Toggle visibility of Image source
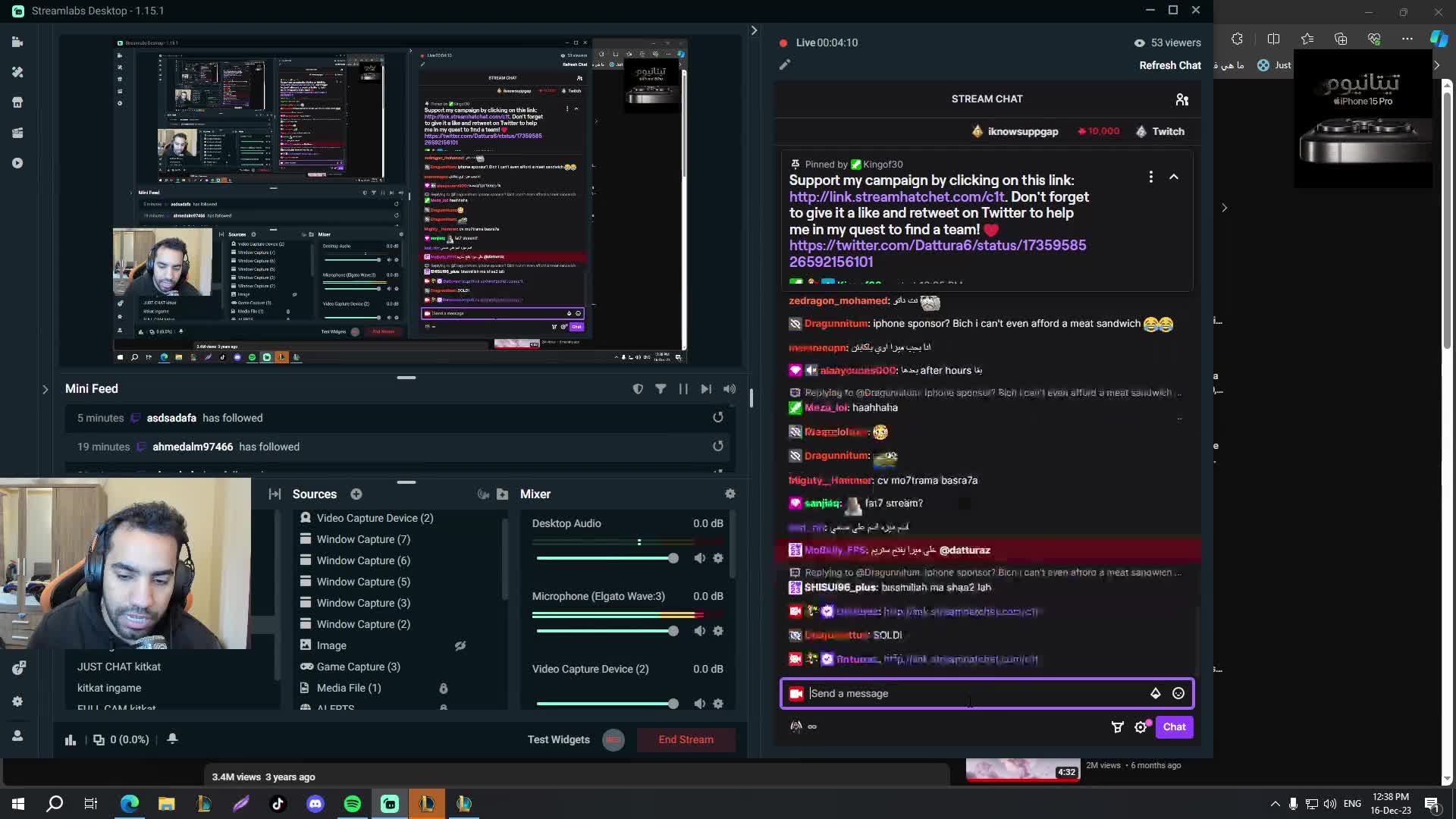1456x819 pixels. [x=460, y=645]
